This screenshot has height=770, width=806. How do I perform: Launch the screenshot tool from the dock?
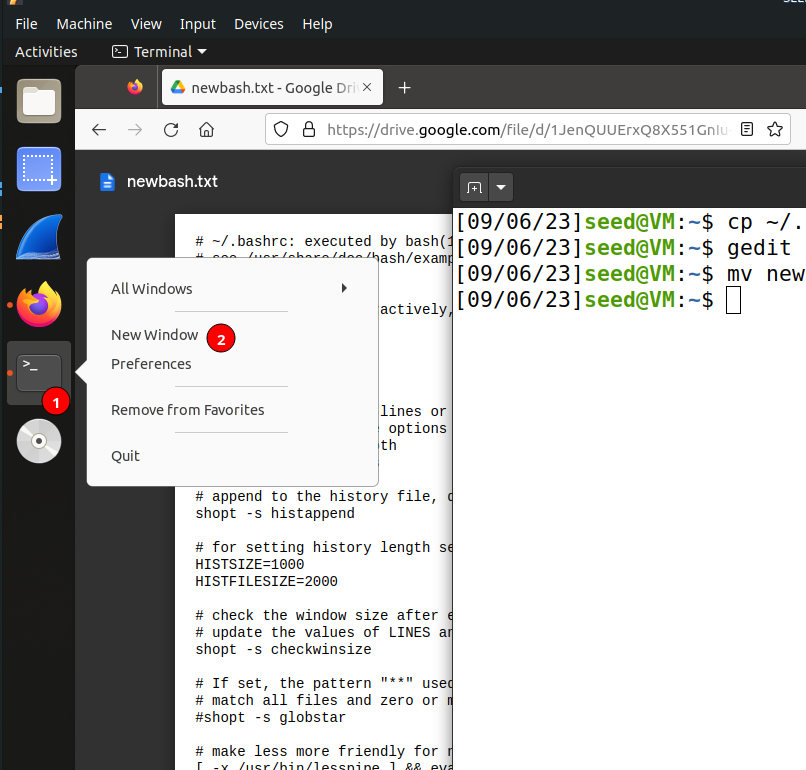click(39, 169)
